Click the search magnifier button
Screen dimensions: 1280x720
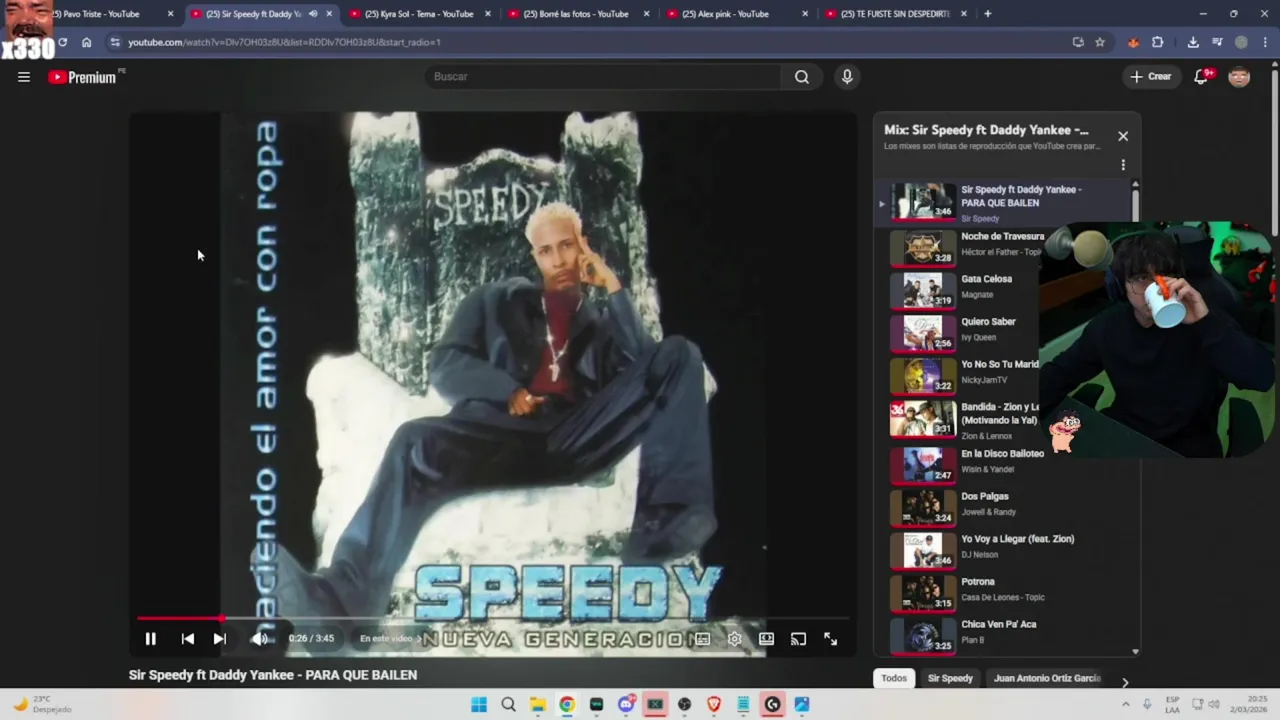(x=801, y=77)
